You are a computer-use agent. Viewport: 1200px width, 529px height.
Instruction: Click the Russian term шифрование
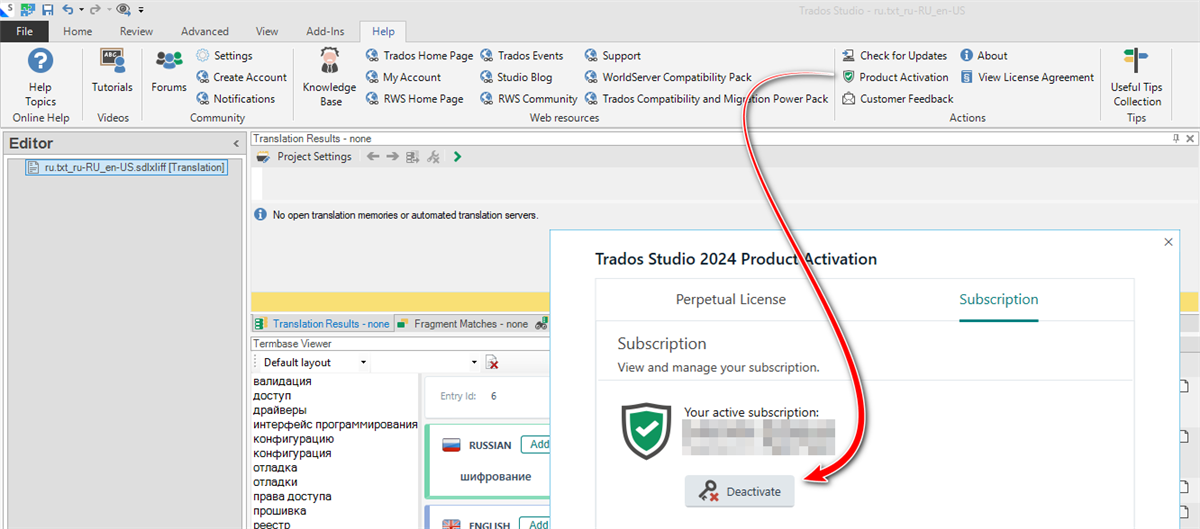[x=495, y=476]
